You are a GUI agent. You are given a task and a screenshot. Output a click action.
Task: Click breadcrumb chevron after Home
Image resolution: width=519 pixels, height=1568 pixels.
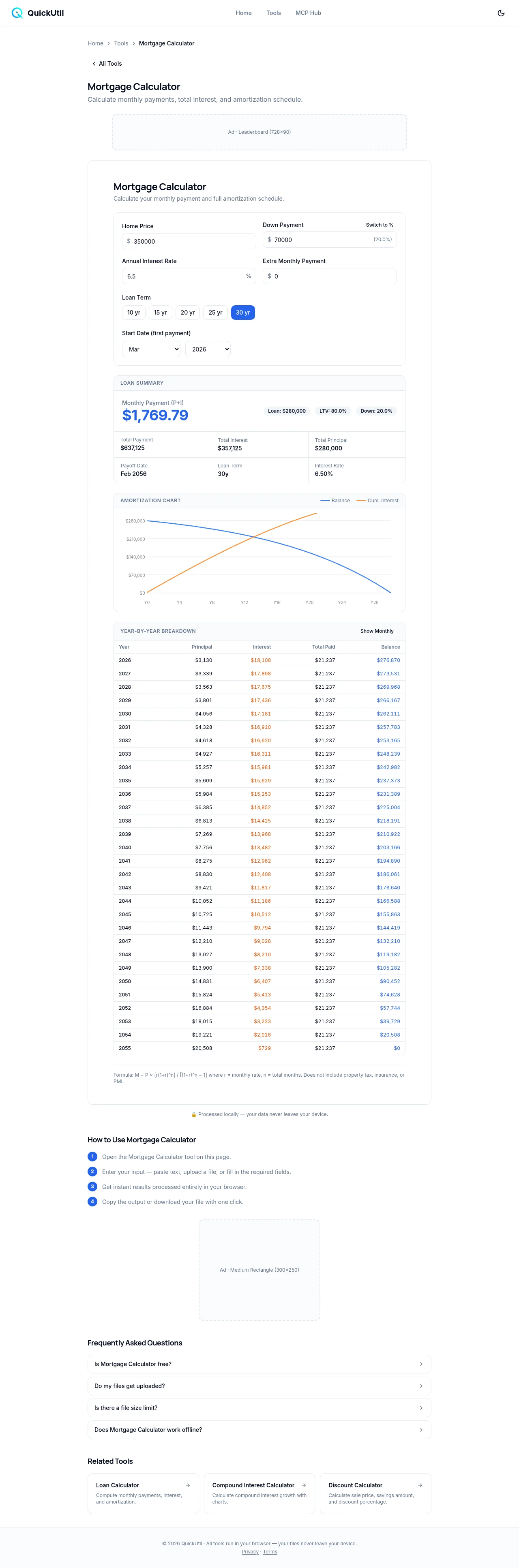click(x=108, y=43)
